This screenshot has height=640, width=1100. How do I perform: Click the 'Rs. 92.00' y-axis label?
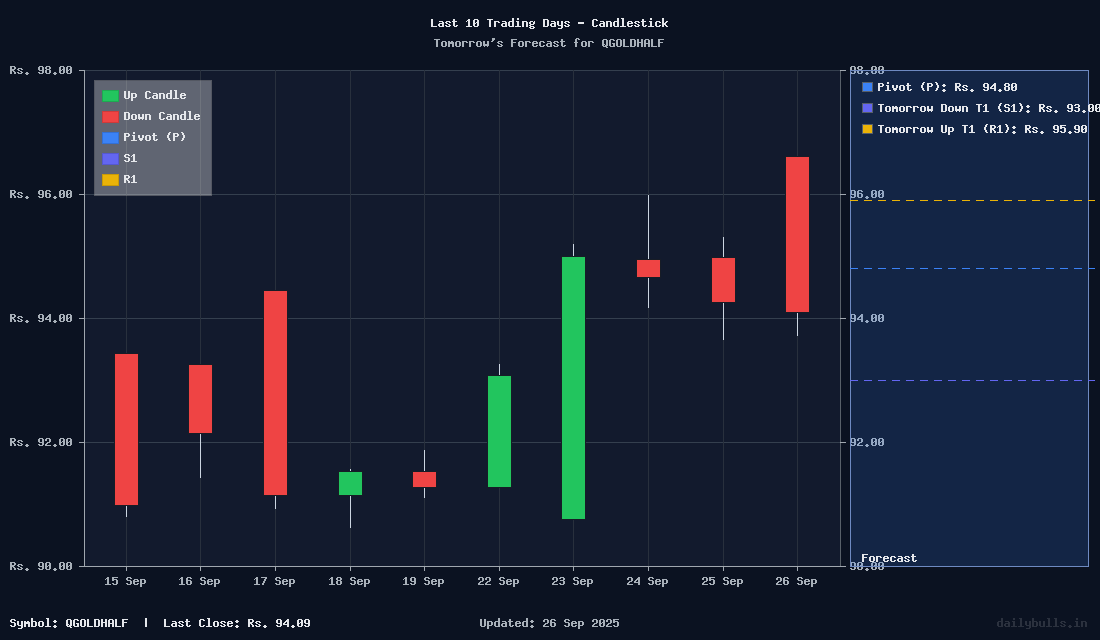[41, 442]
